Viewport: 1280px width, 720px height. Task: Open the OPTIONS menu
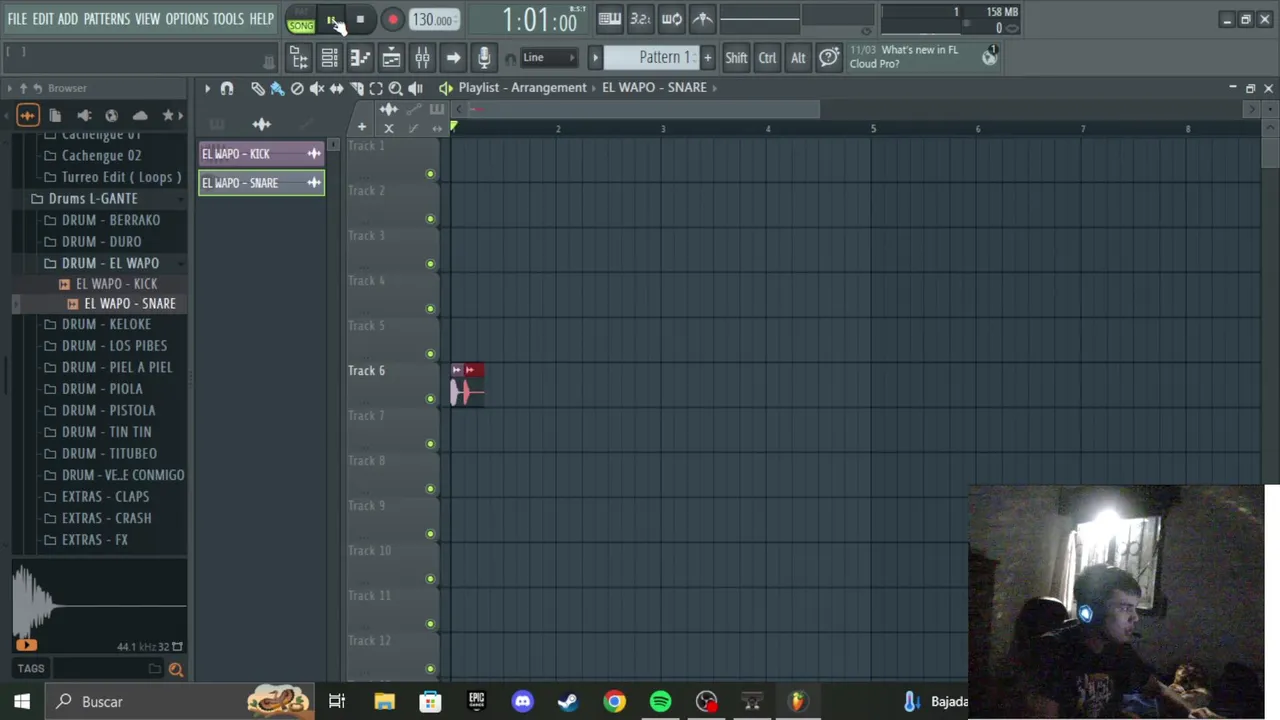(187, 19)
